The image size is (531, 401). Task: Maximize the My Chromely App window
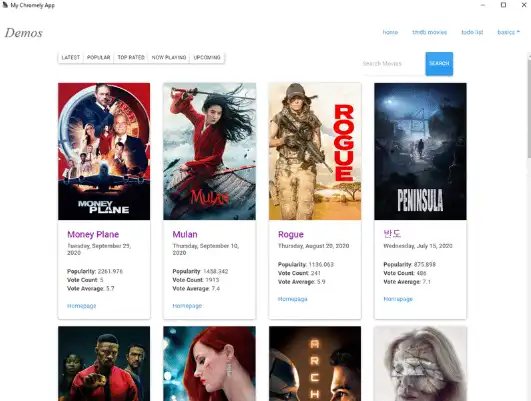[x=503, y=5]
